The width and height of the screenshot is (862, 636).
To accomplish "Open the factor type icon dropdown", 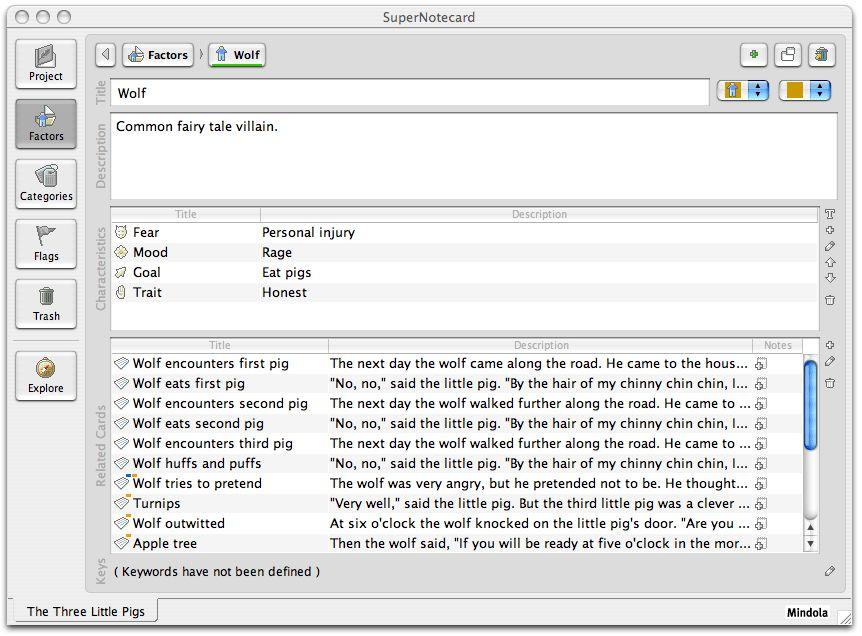I will tap(743, 90).
